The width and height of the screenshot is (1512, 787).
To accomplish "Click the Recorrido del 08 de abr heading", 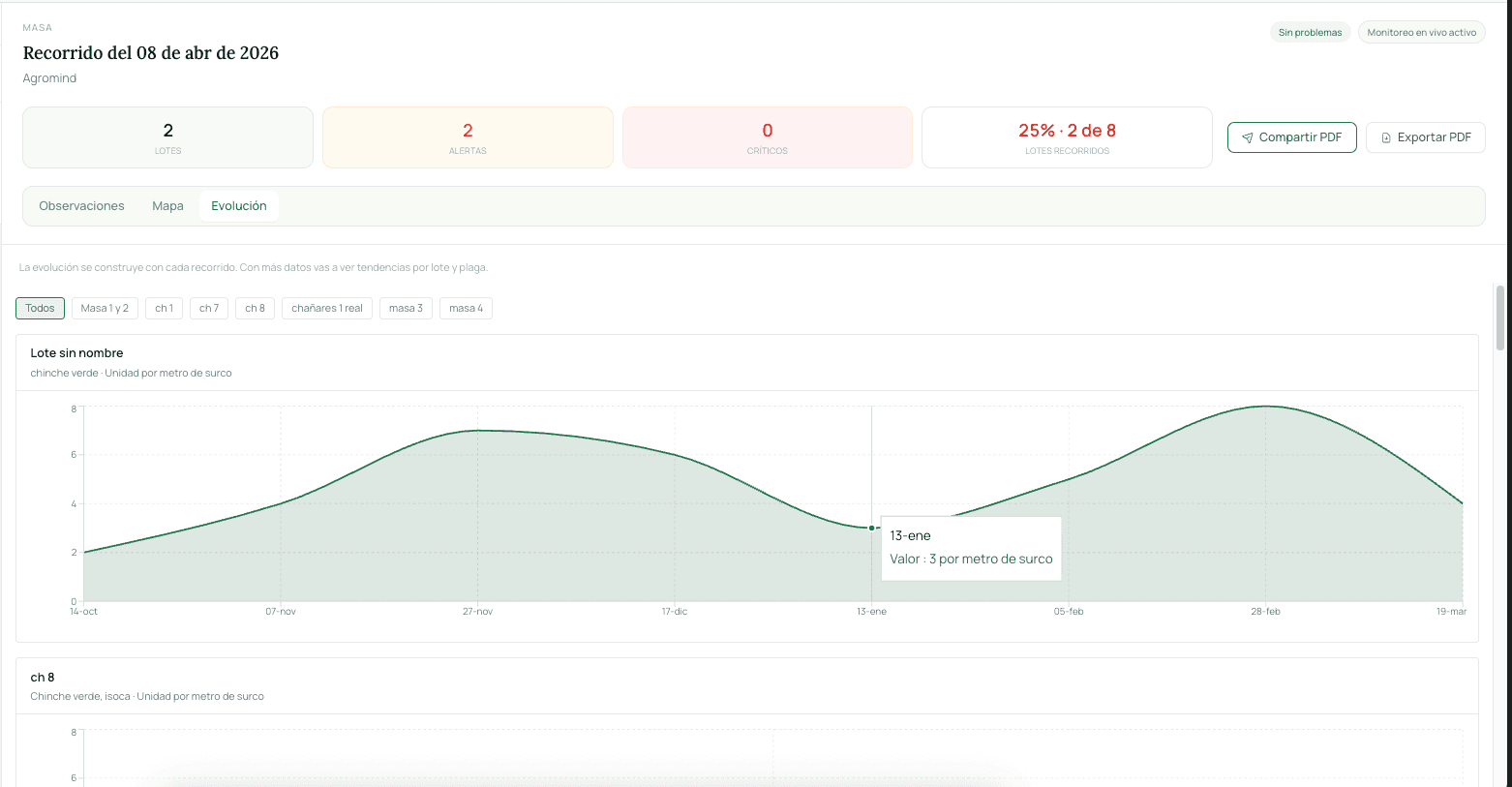I will [151, 53].
